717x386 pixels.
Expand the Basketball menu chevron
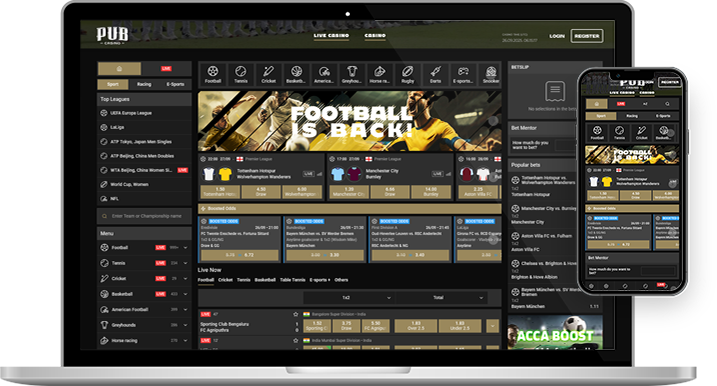pyautogui.click(x=185, y=294)
